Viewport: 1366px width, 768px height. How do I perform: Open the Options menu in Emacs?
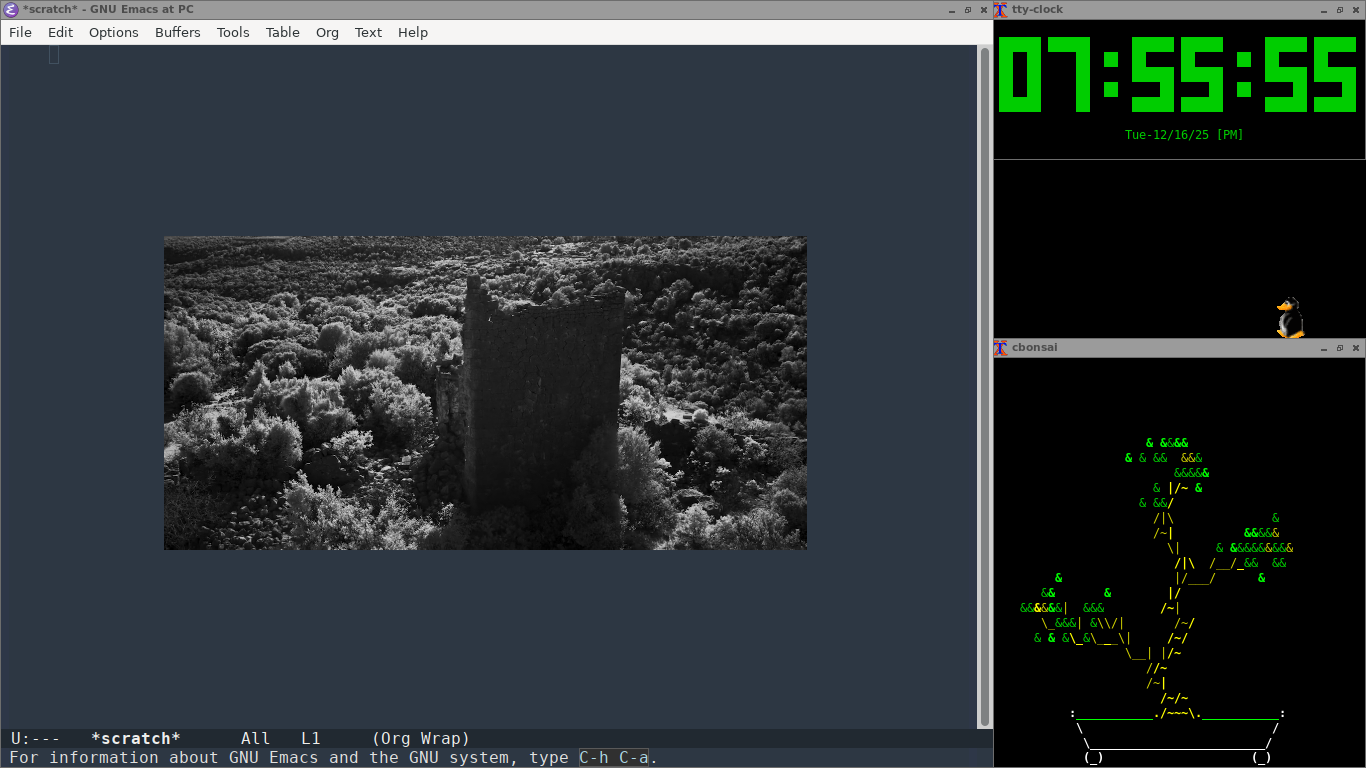point(114,32)
